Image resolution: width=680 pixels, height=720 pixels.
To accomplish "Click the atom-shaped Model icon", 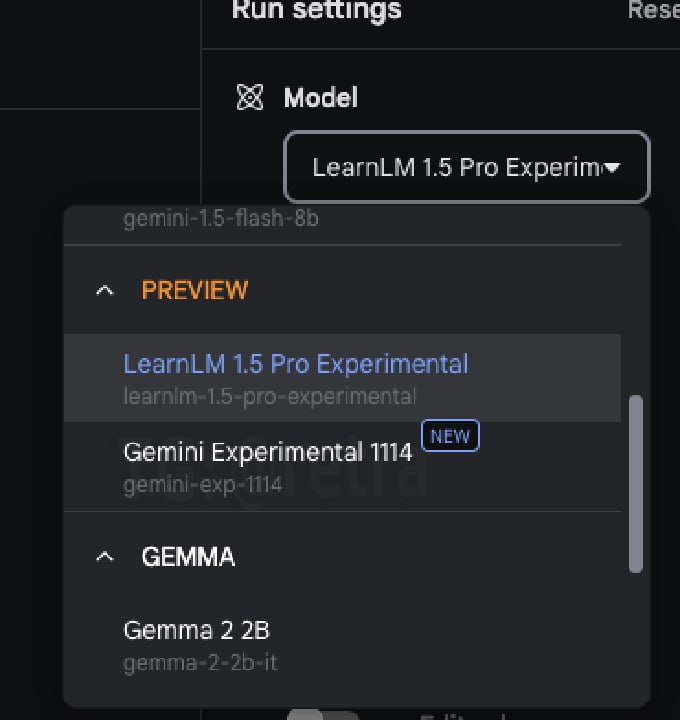I will click(249, 97).
